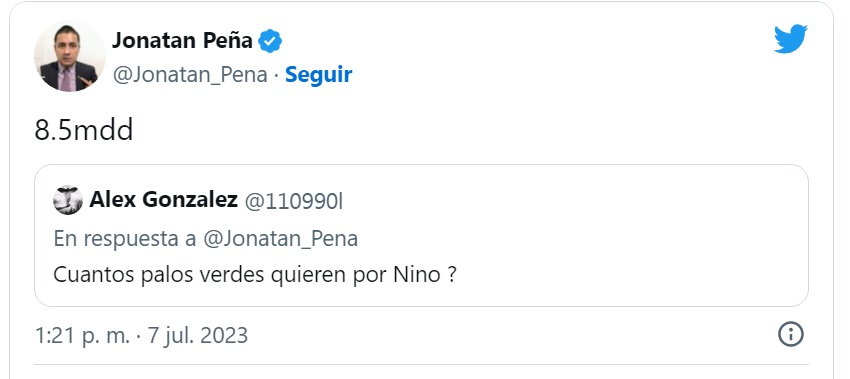This screenshot has height=379, width=850.
Task: Open the tweet info icon
Action: [x=790, y=335]
